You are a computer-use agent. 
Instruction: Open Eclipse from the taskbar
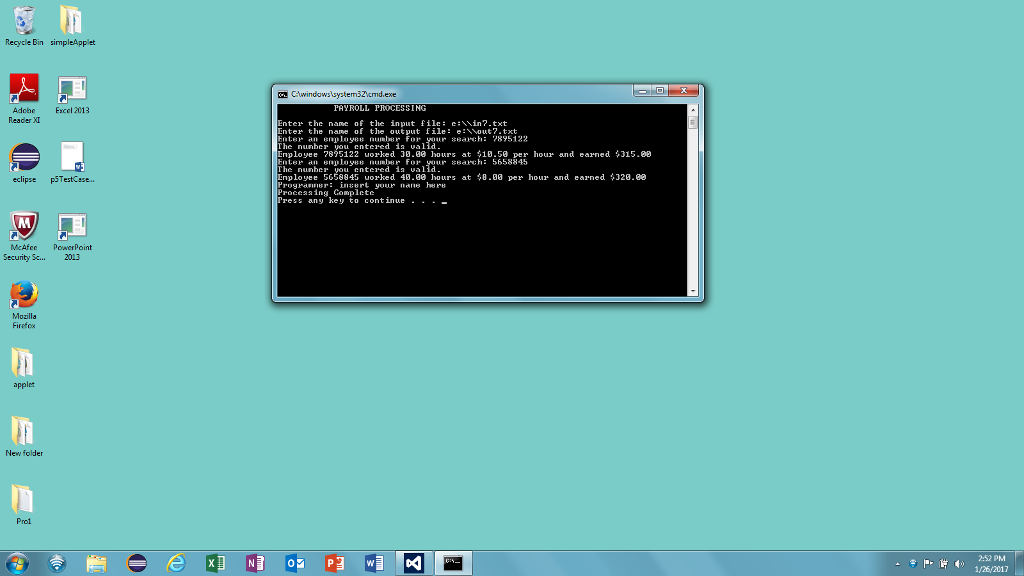click(136, 563)
